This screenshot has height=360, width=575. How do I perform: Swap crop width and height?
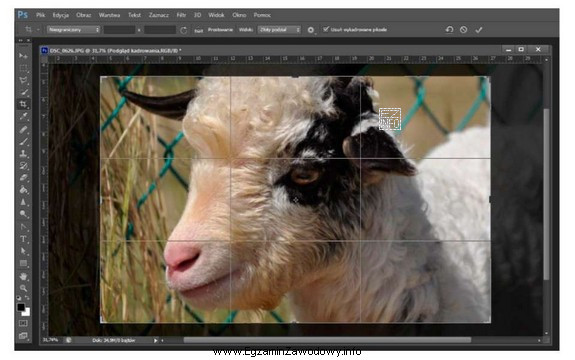(x=183, y=30)
